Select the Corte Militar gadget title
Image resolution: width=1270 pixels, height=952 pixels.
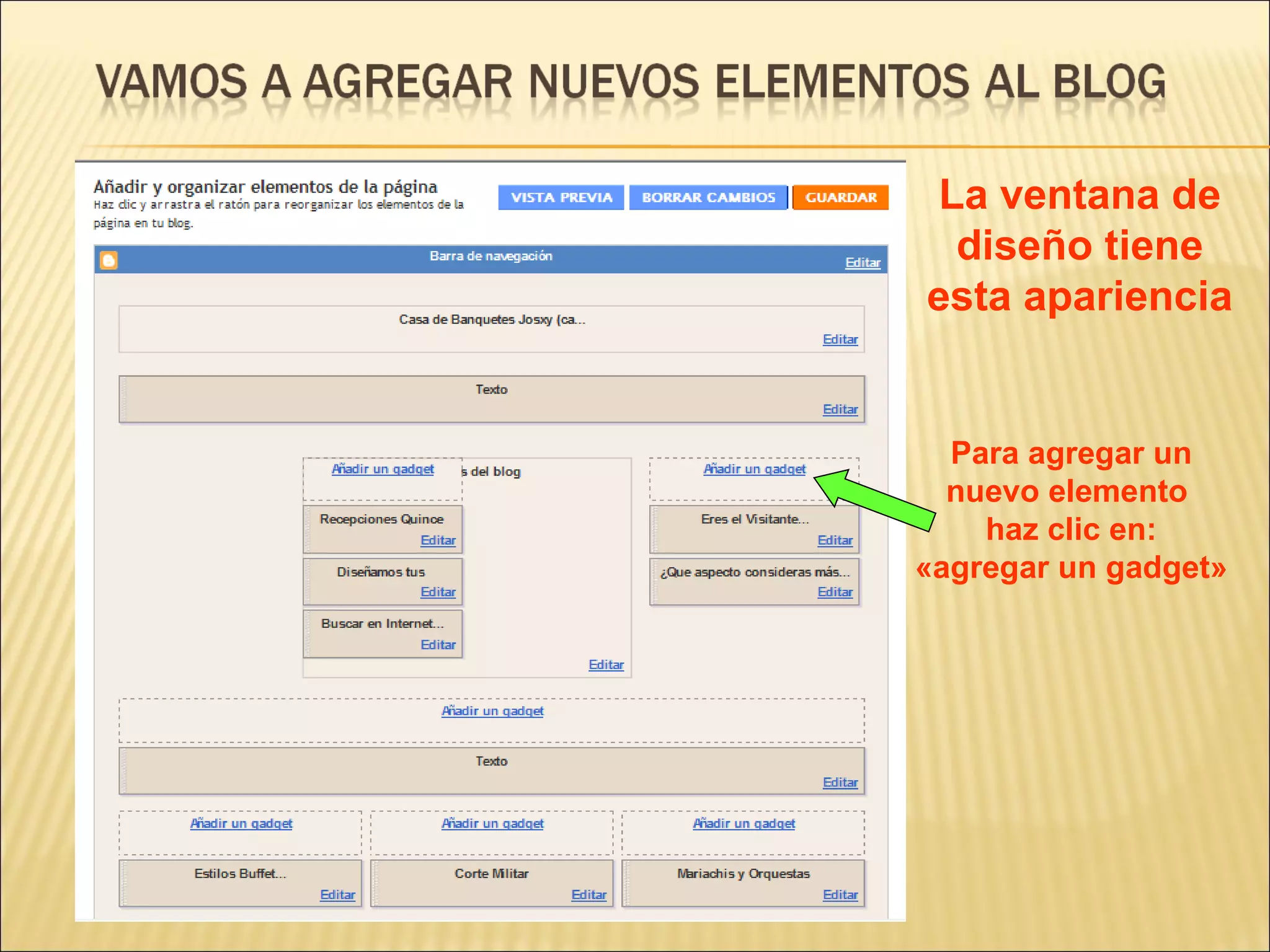[492, 874]
